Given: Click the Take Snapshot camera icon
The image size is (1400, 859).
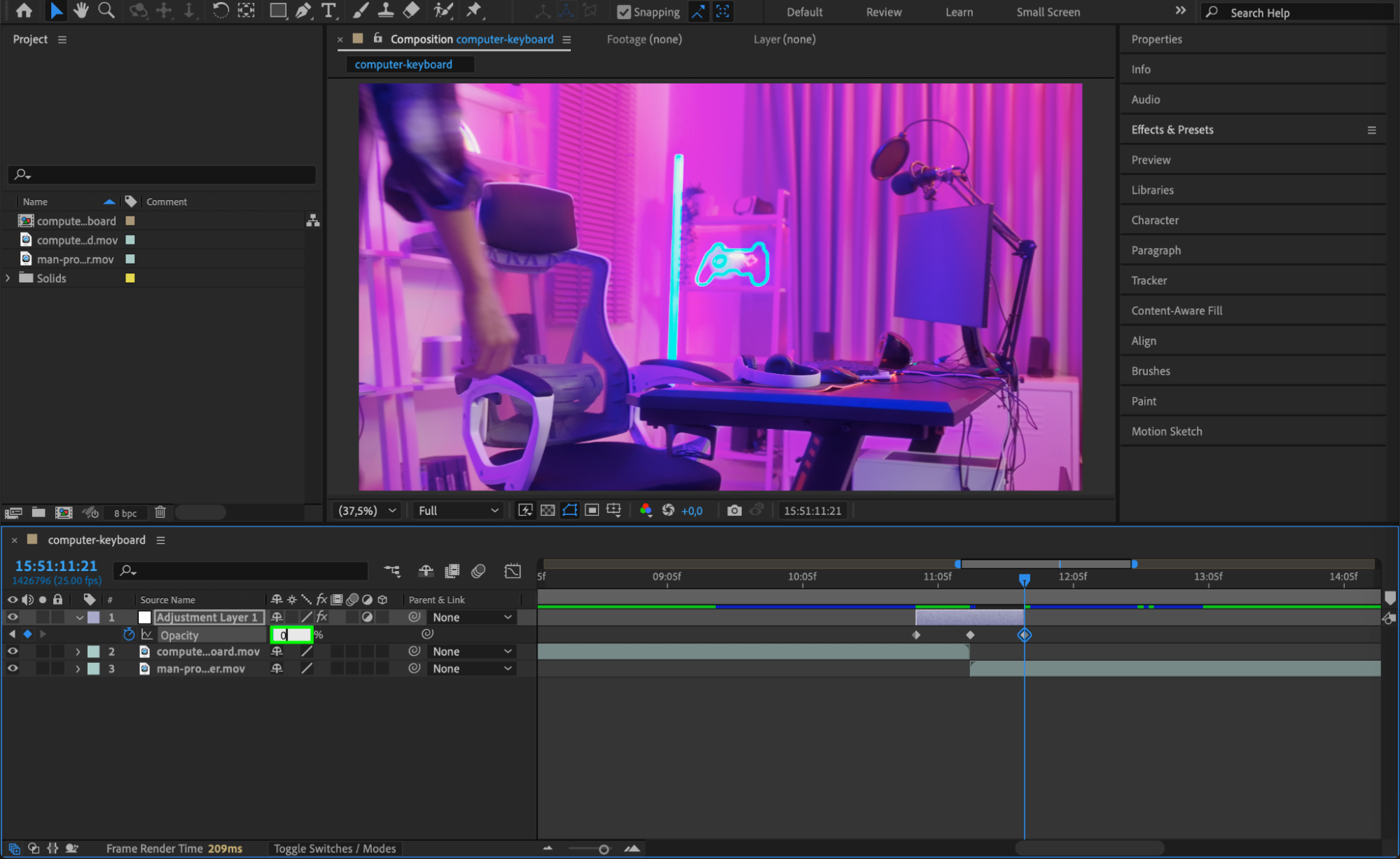Looking at the screenshot, I should (734, 510).
